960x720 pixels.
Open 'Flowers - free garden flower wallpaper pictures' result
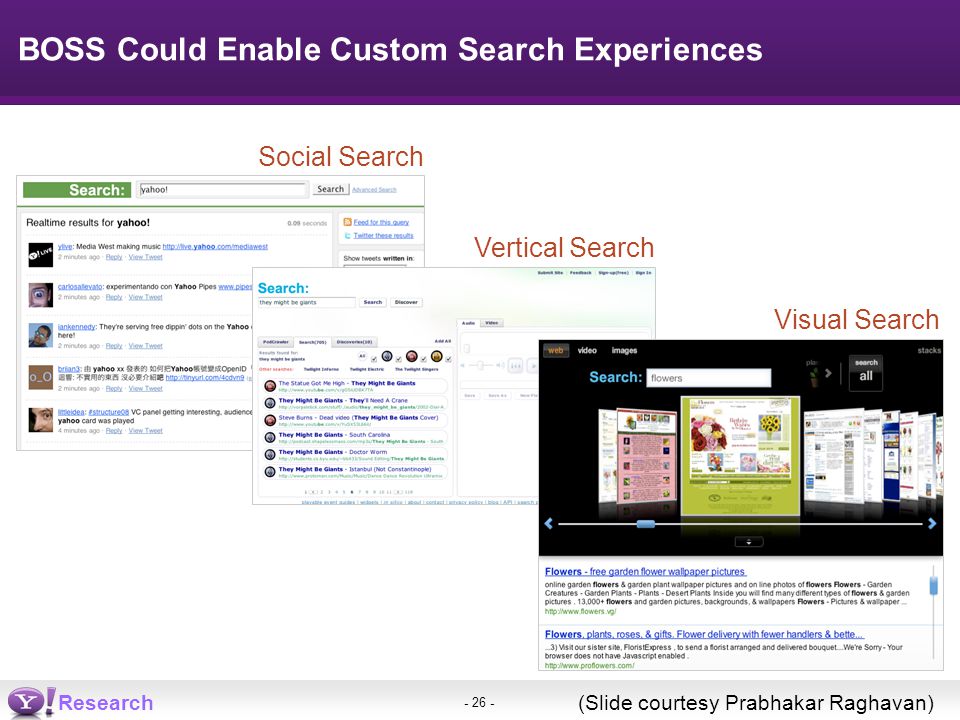click(645, 571)
